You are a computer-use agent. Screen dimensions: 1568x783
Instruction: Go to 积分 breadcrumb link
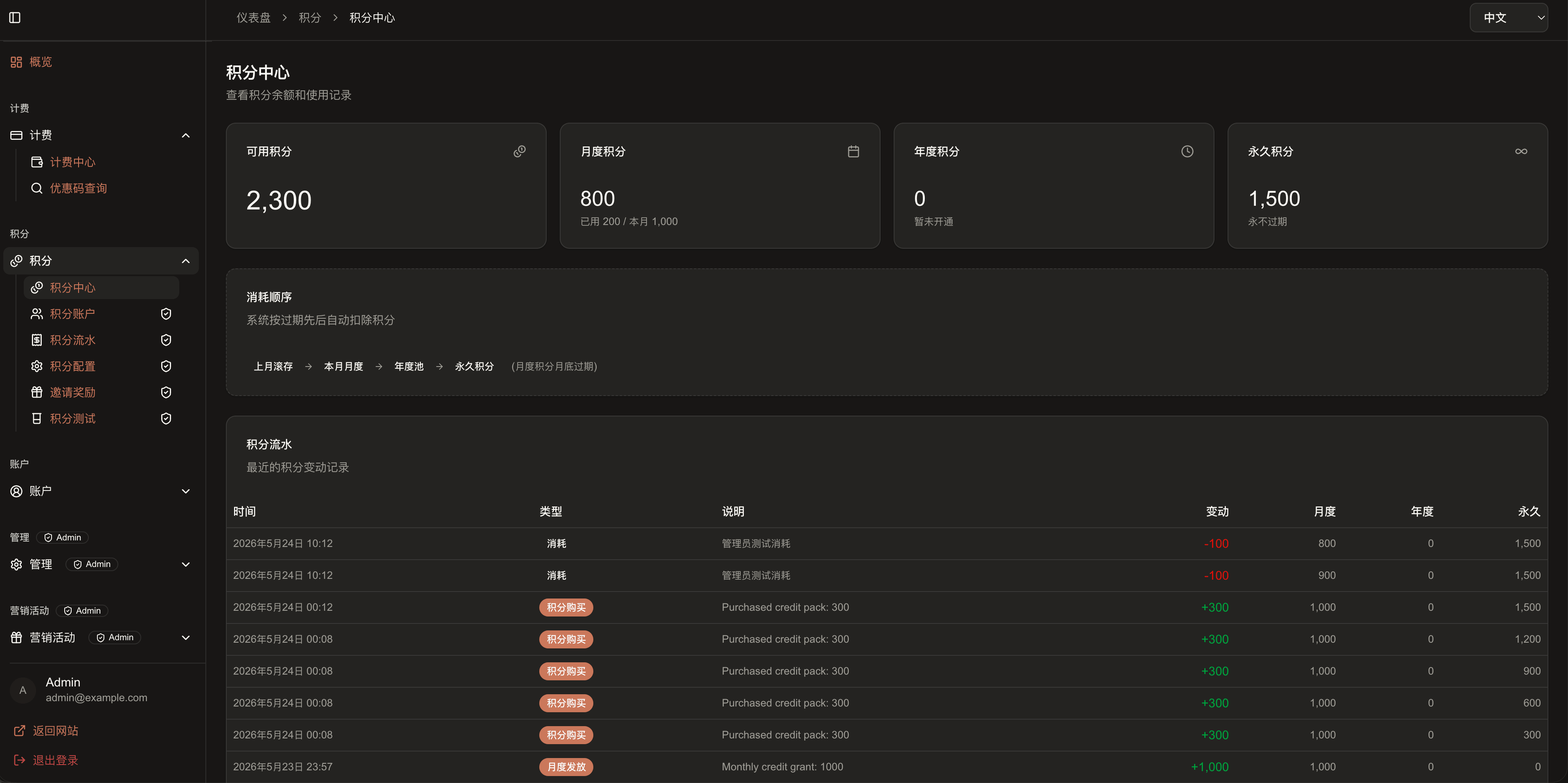click(x=310, y=18)
